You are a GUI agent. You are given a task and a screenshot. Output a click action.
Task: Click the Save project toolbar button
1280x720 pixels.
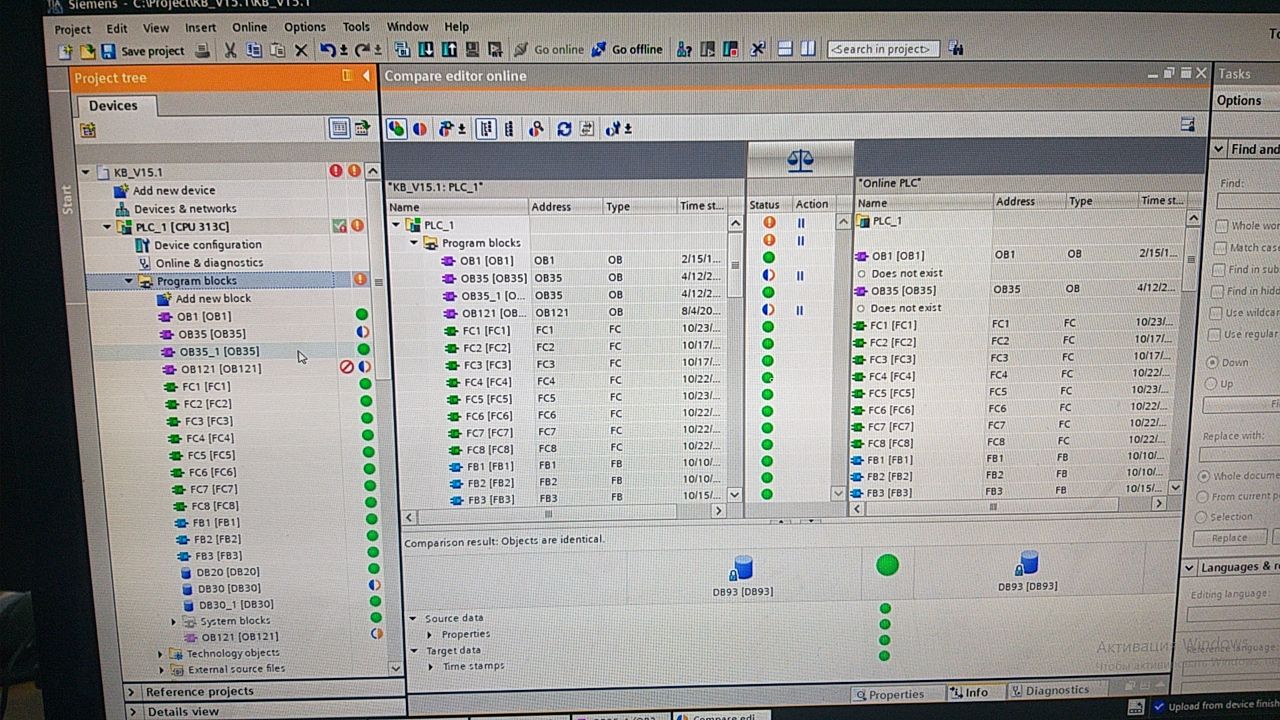coord(143,50)
